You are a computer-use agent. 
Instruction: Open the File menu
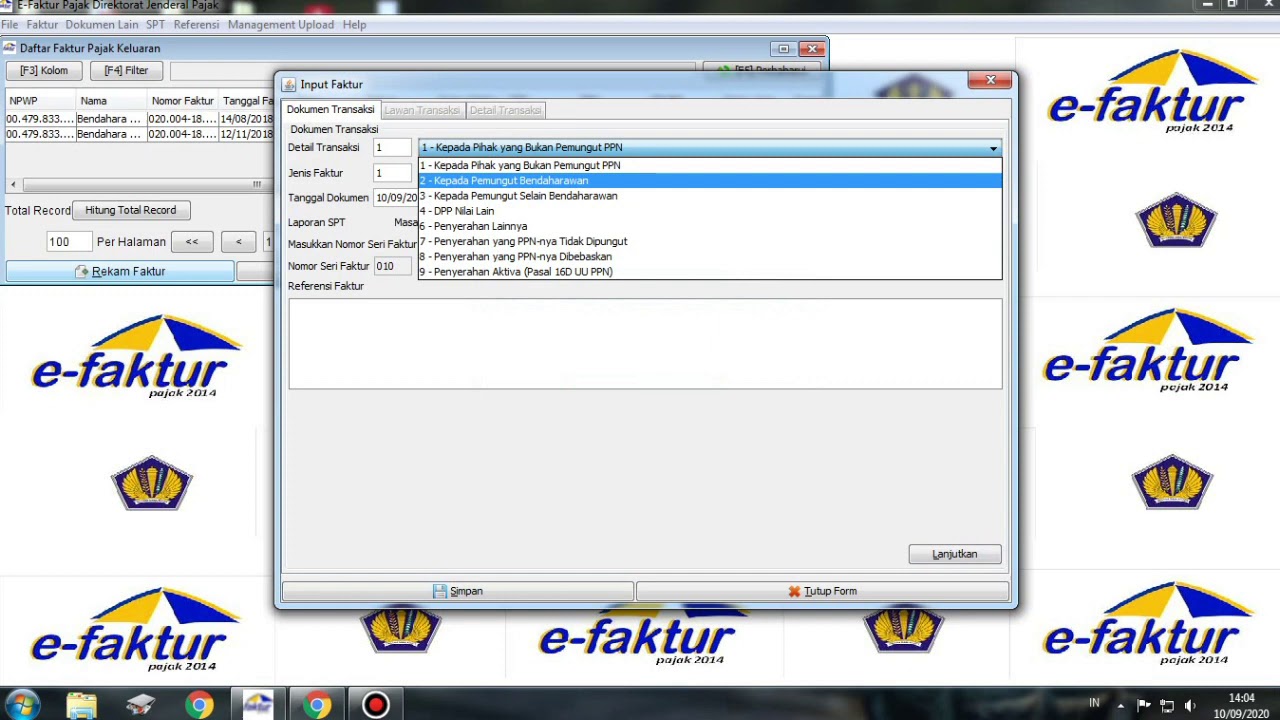[10, 24]
